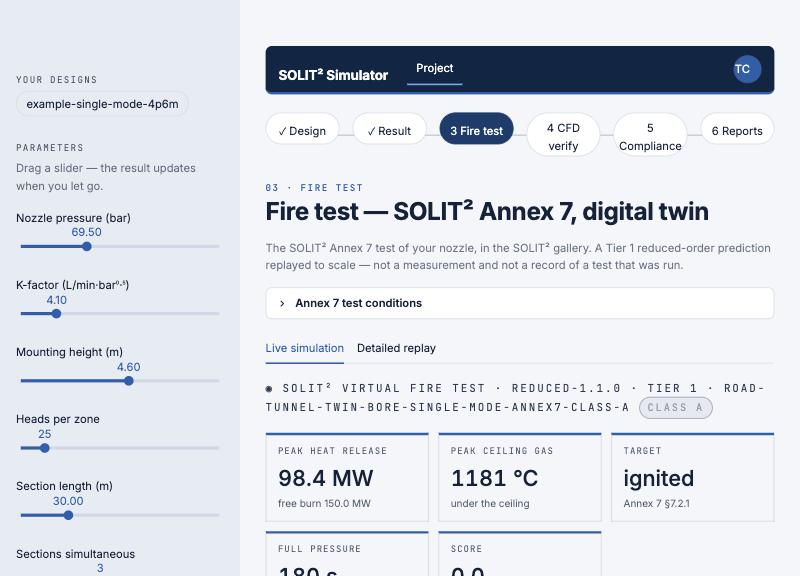This screenshot has width=800, height=576.
Task: Switch to Detailed replay tab
Action: [396, 348]
